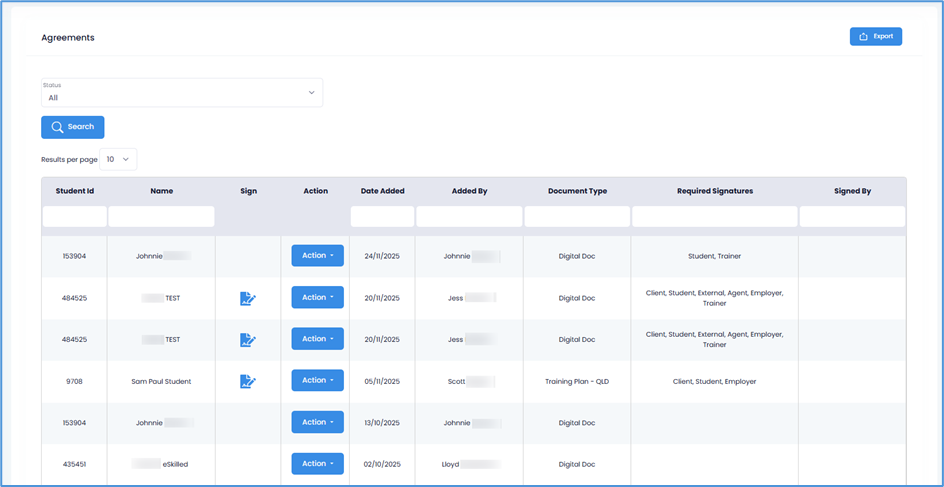Open Action dropdown for student 153904 dated 24/11/2025
The height and width of the screenshot is (487, 944).
317,256
